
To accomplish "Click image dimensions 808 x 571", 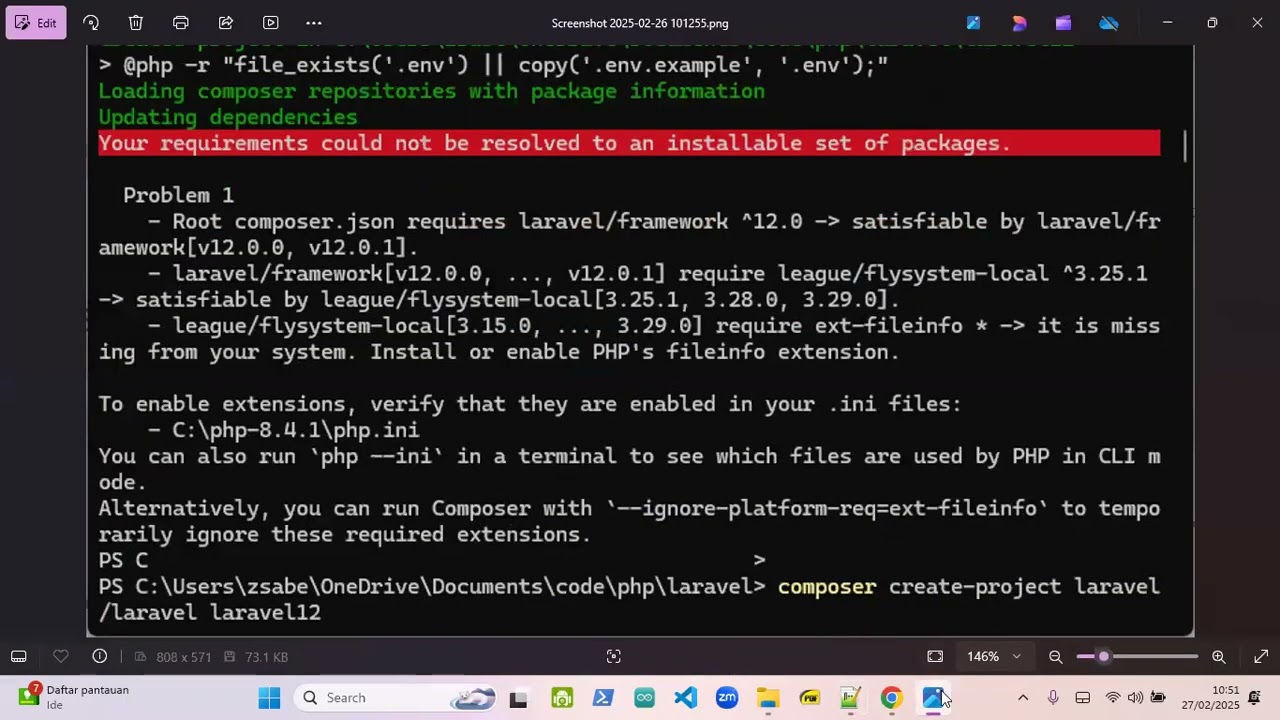I will point(183,657).
